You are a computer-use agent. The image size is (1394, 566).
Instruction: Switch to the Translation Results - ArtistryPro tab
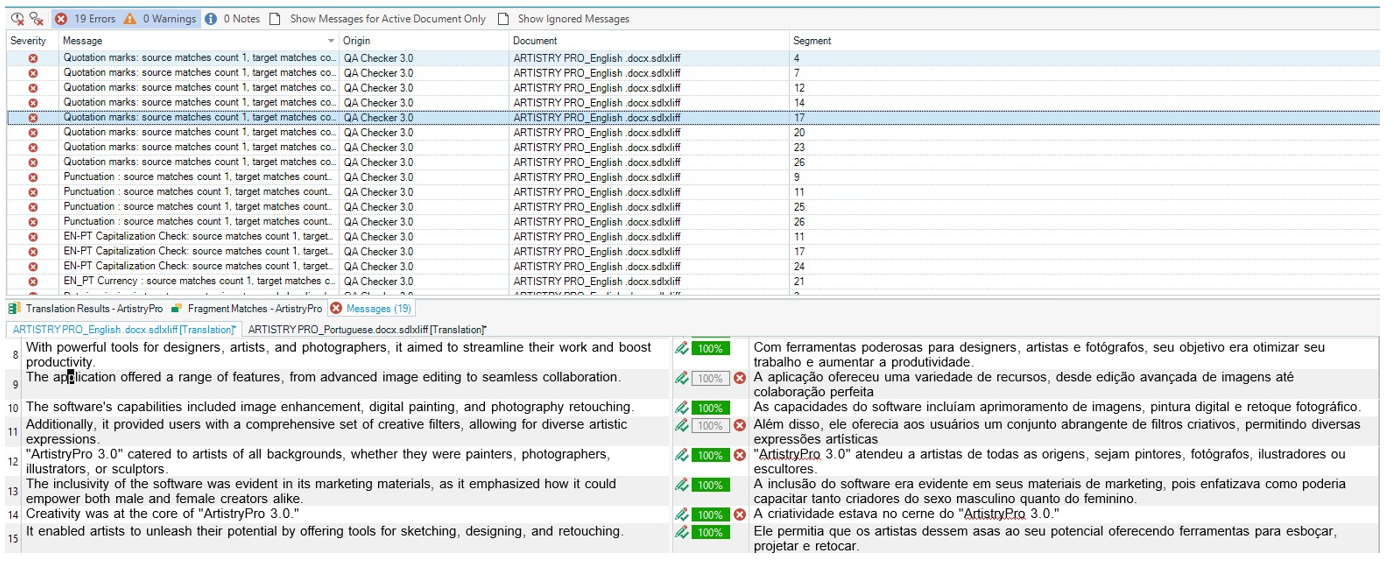pos(85,309)
